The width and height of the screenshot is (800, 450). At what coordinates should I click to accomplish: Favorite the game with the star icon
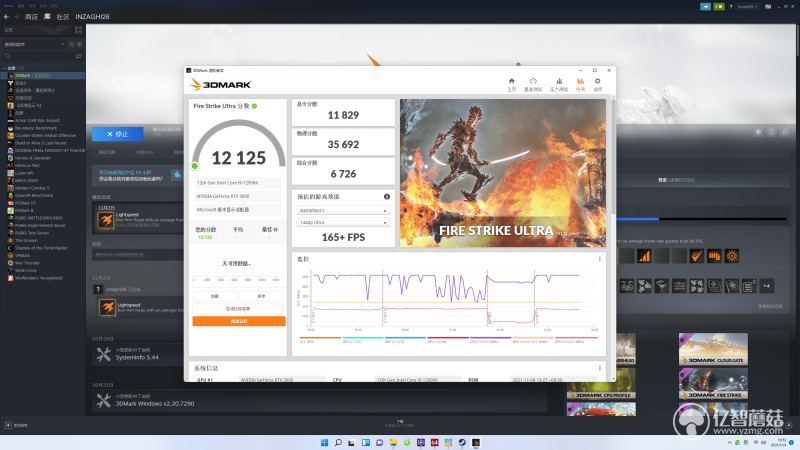(x=785, y=132)
